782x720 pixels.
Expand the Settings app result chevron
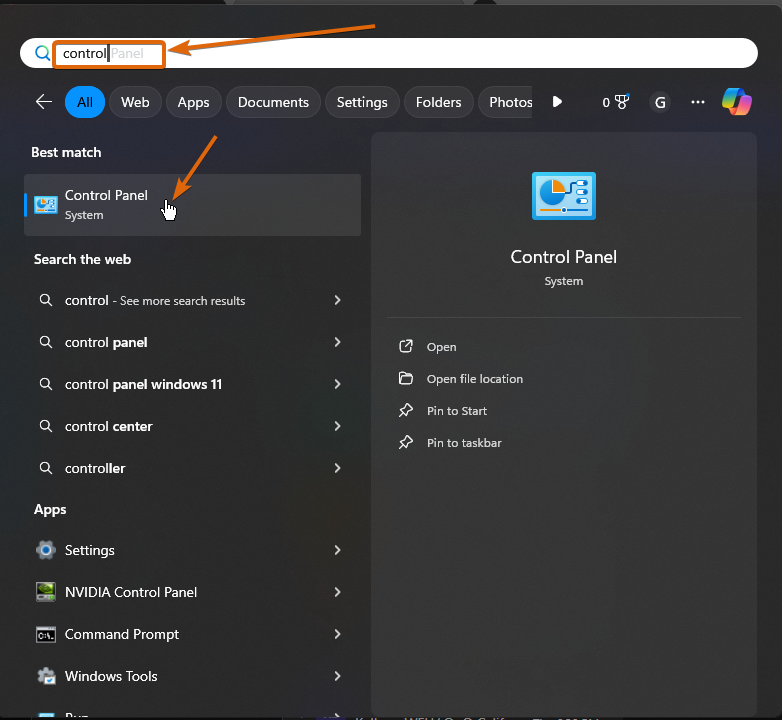click(x=338, y=550)
